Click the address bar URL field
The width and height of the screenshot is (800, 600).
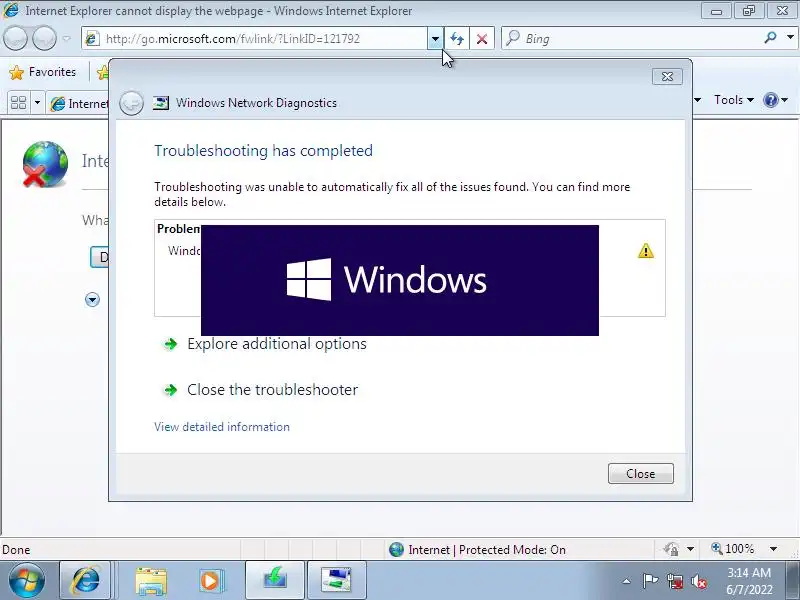[x=254, y=39]
